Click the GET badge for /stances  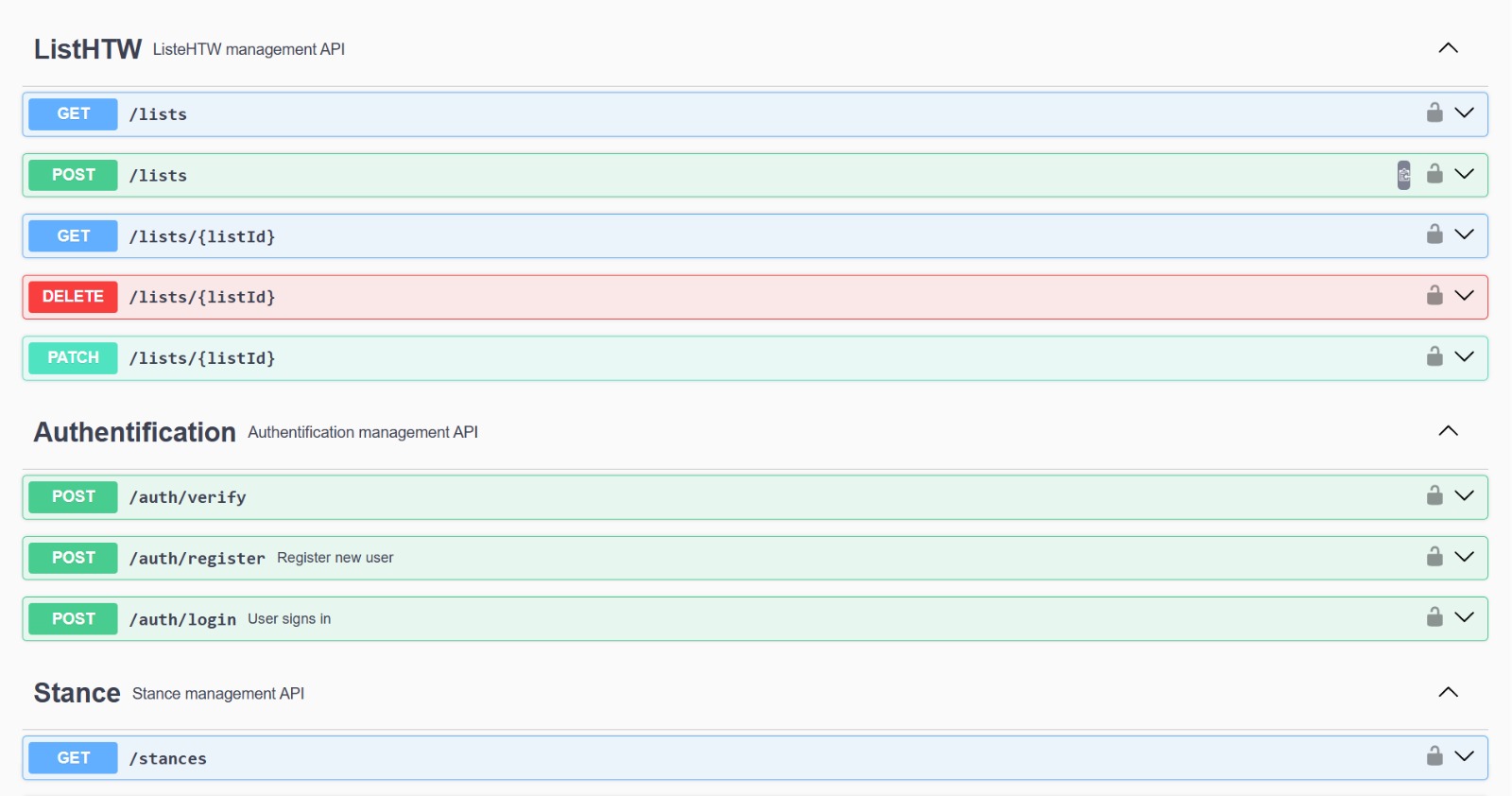[x=73, y=757]
